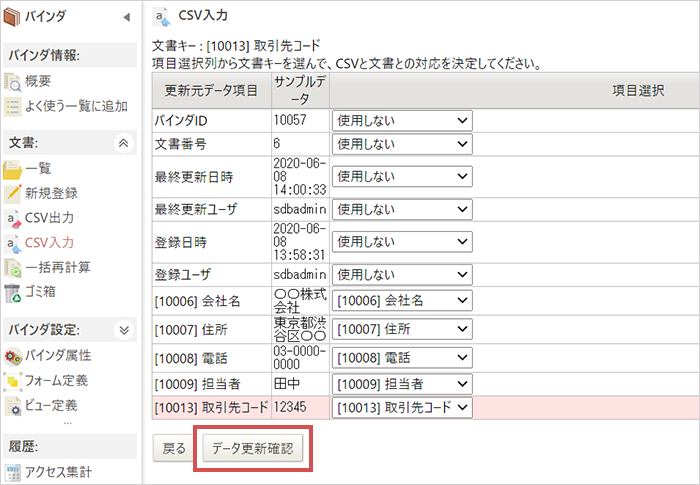
Task: Select よく使う一覧に追加 link
Action: point(76,106)
